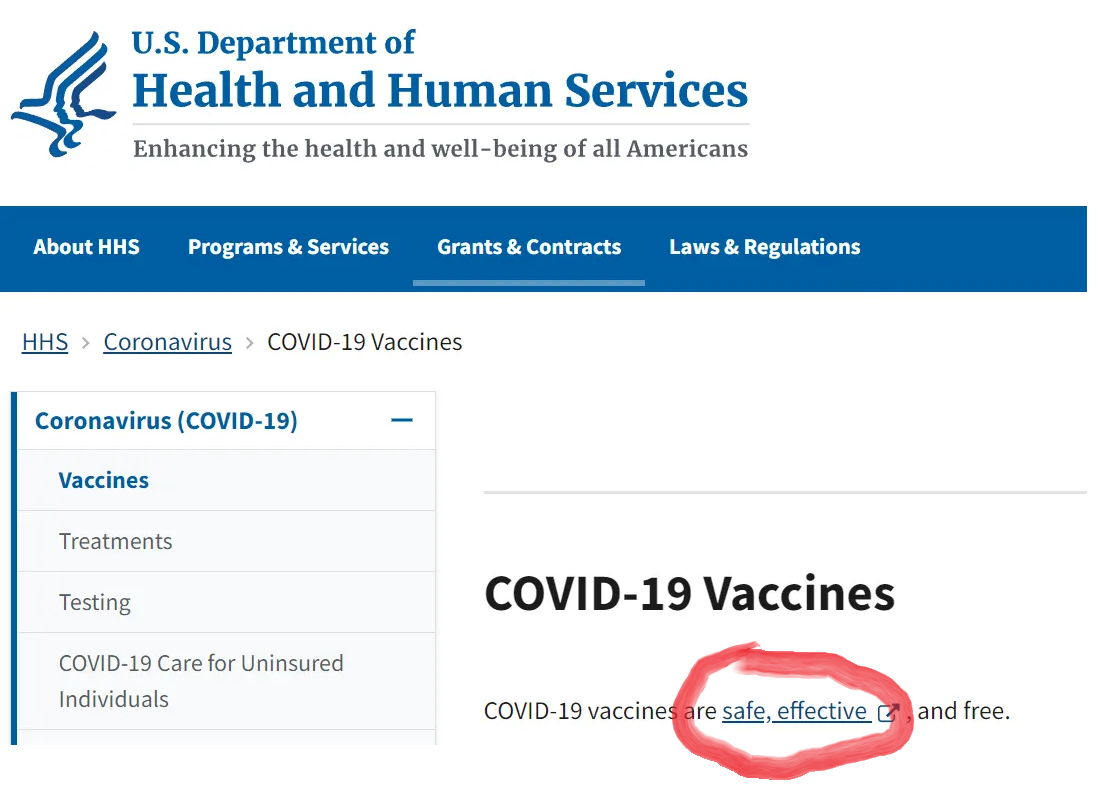
Task: Select Grants & Contracts in navigation bar
Action: 529,247
